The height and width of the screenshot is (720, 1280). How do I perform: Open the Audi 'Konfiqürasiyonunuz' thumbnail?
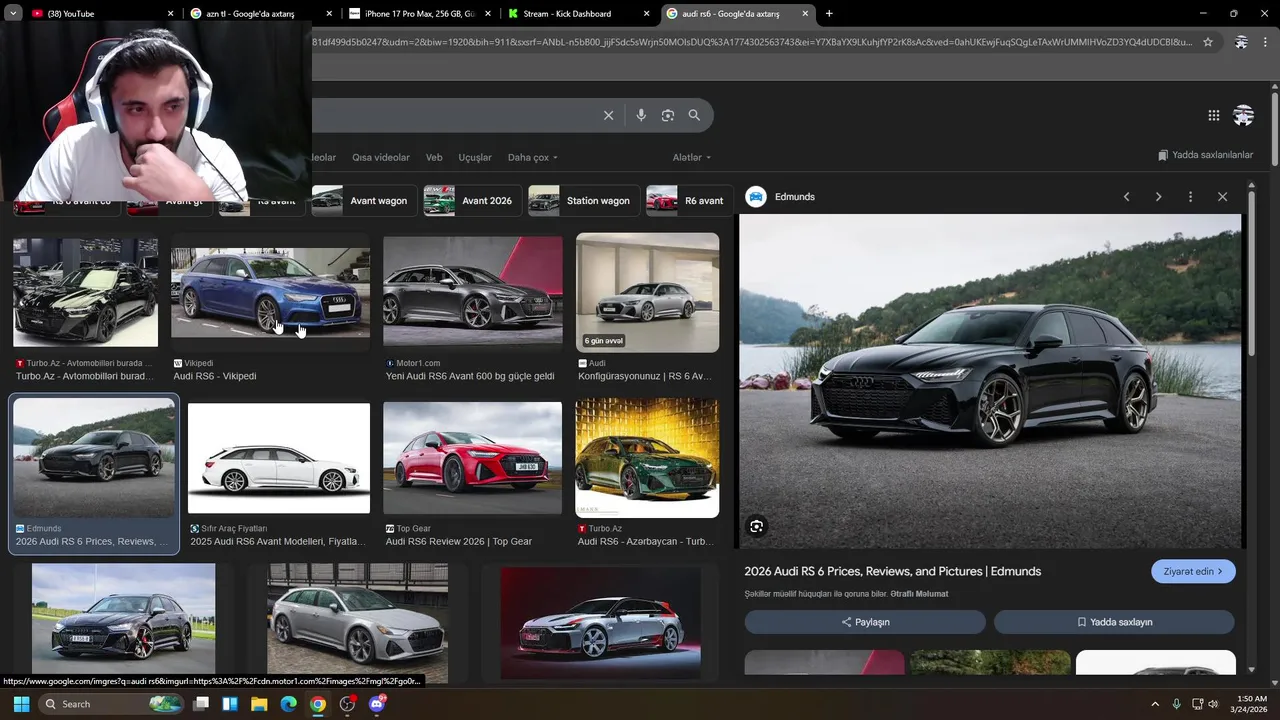[647, 293]
